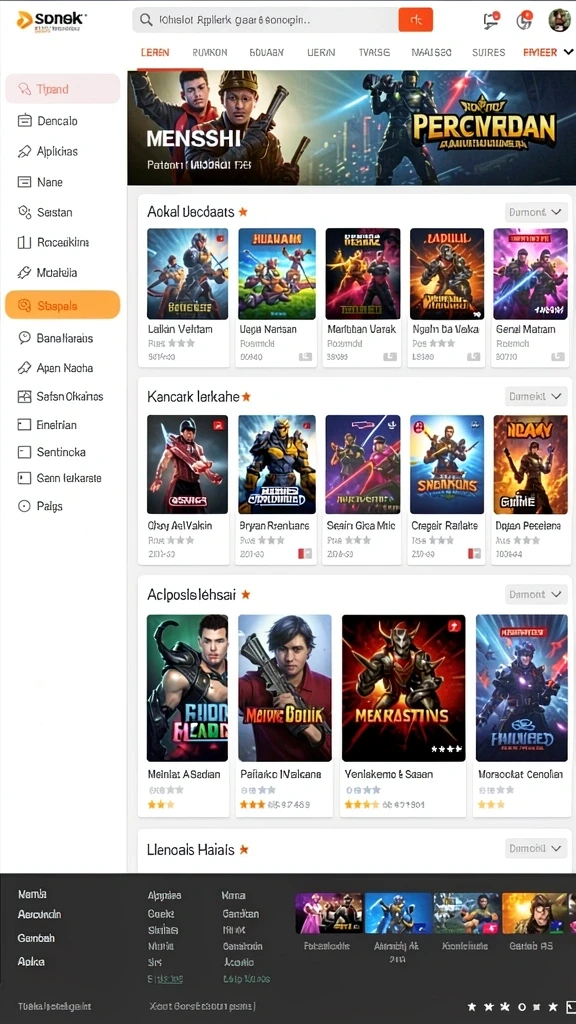
Task: Switch to the RUMKON tab
Action: click(x=210, y=52)
